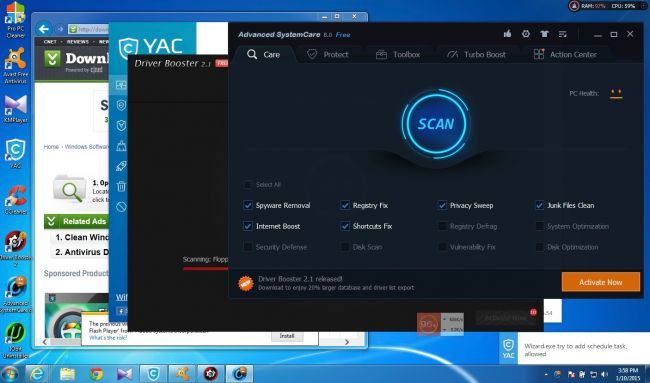Uncheck Spyware Removal checkbox
Viewport: 650px width, 383px height.
point(247,205)
